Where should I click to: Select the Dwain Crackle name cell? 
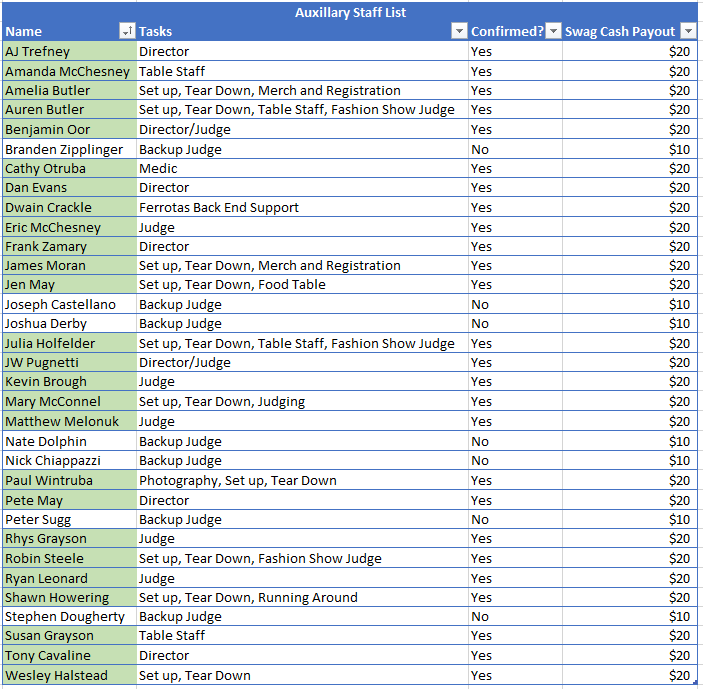pos(69,207)
